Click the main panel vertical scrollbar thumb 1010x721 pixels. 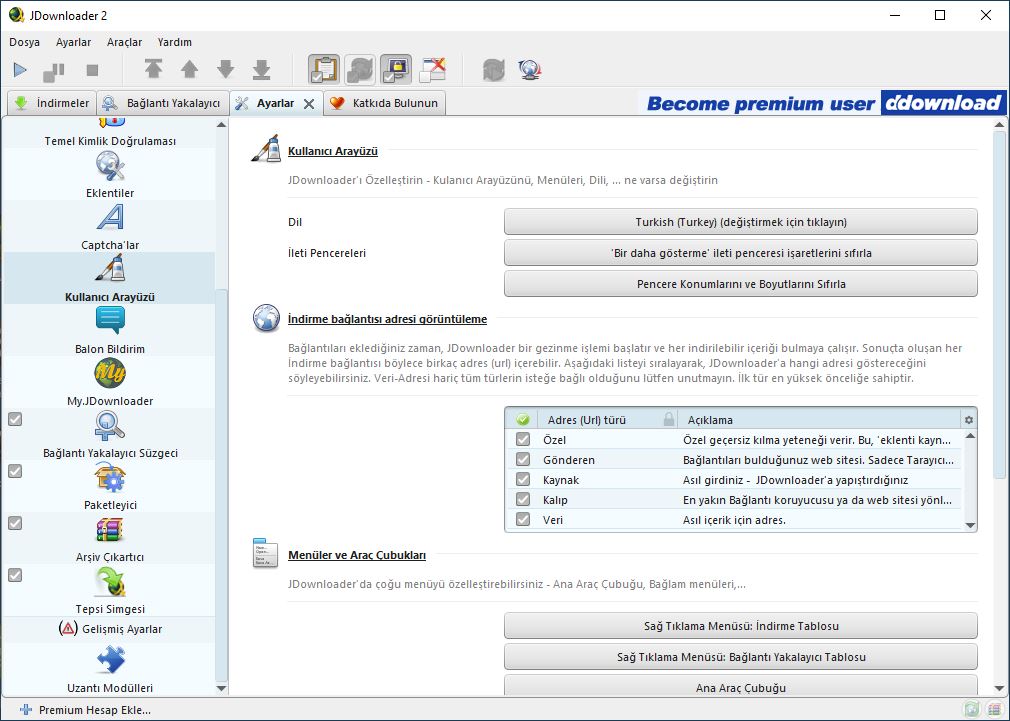1000,304
